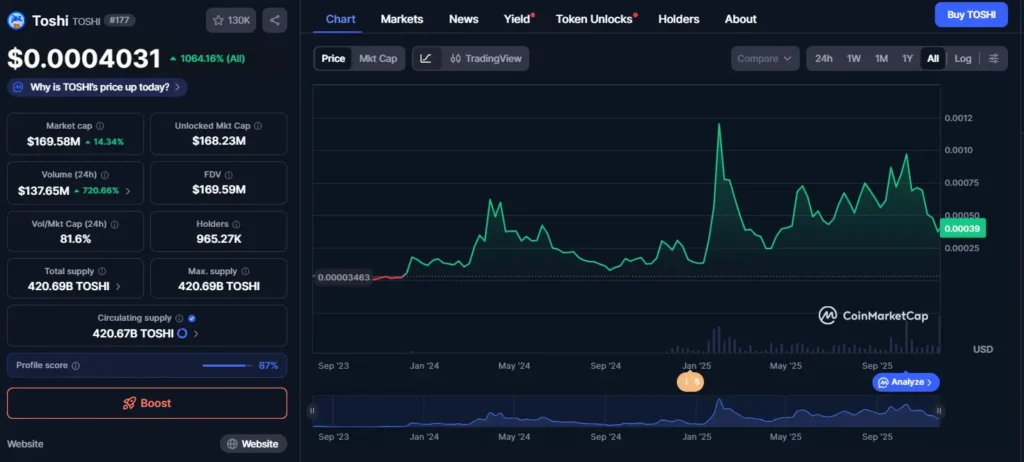Image resolution: width=1024 pixels, height=462 pixels.
Task: Click the verified badge by Circulating supply
Action: 191,318
